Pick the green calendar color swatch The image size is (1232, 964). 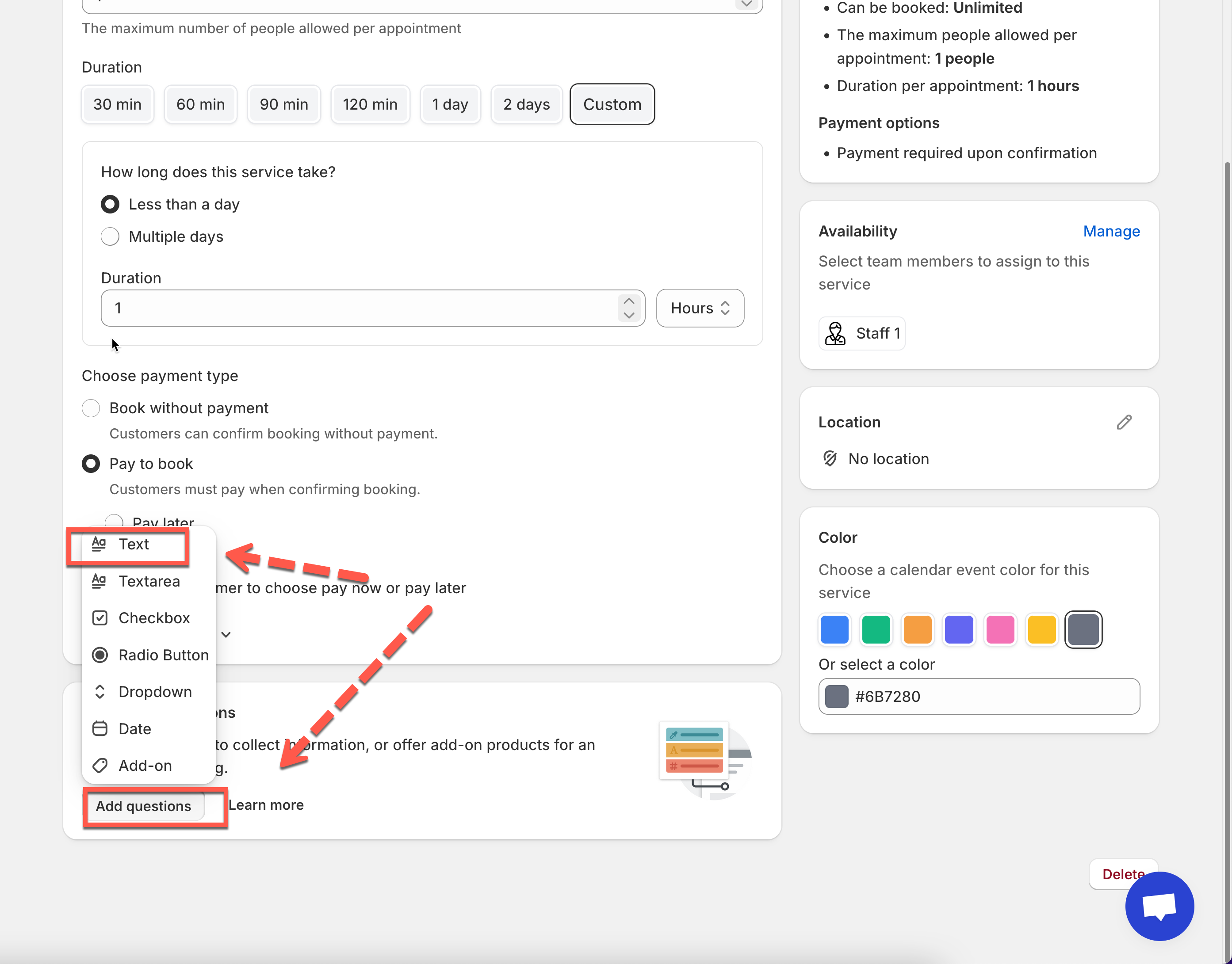coord(876,629)
